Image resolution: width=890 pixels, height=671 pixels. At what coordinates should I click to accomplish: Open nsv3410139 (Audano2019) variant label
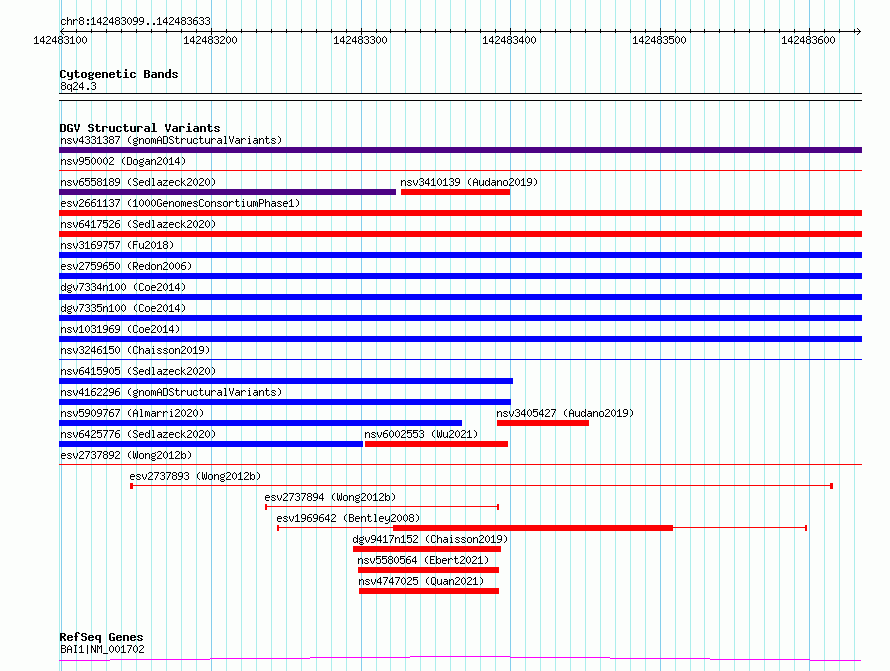[469, 182]
